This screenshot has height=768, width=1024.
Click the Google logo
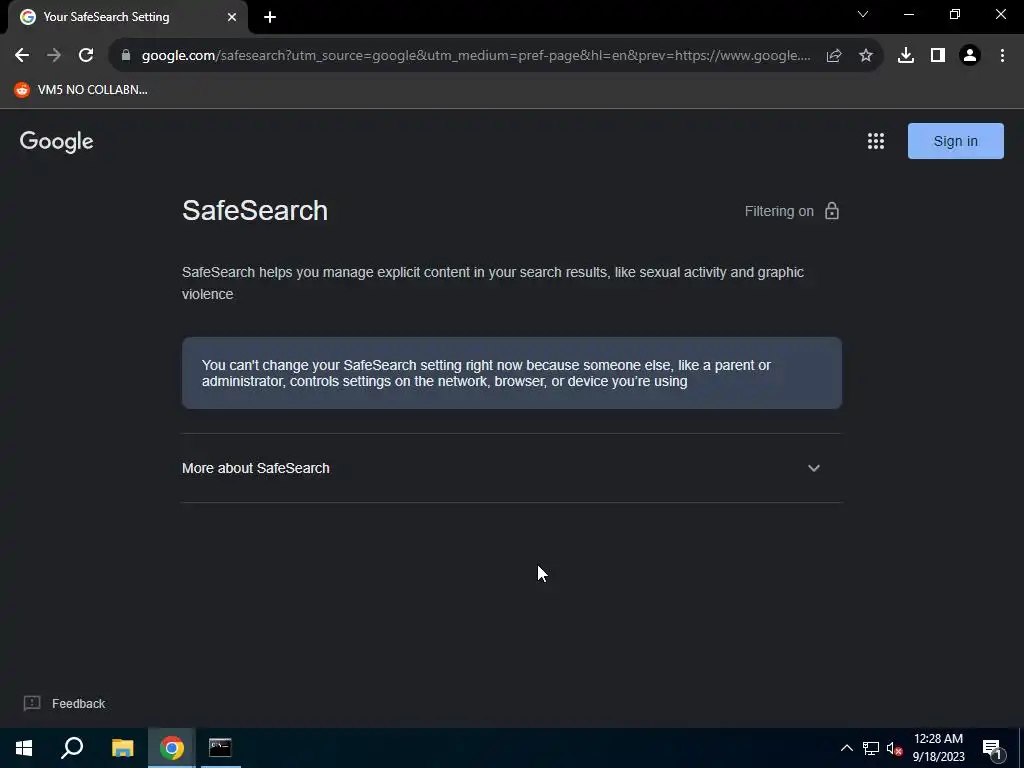click(57, 141)
